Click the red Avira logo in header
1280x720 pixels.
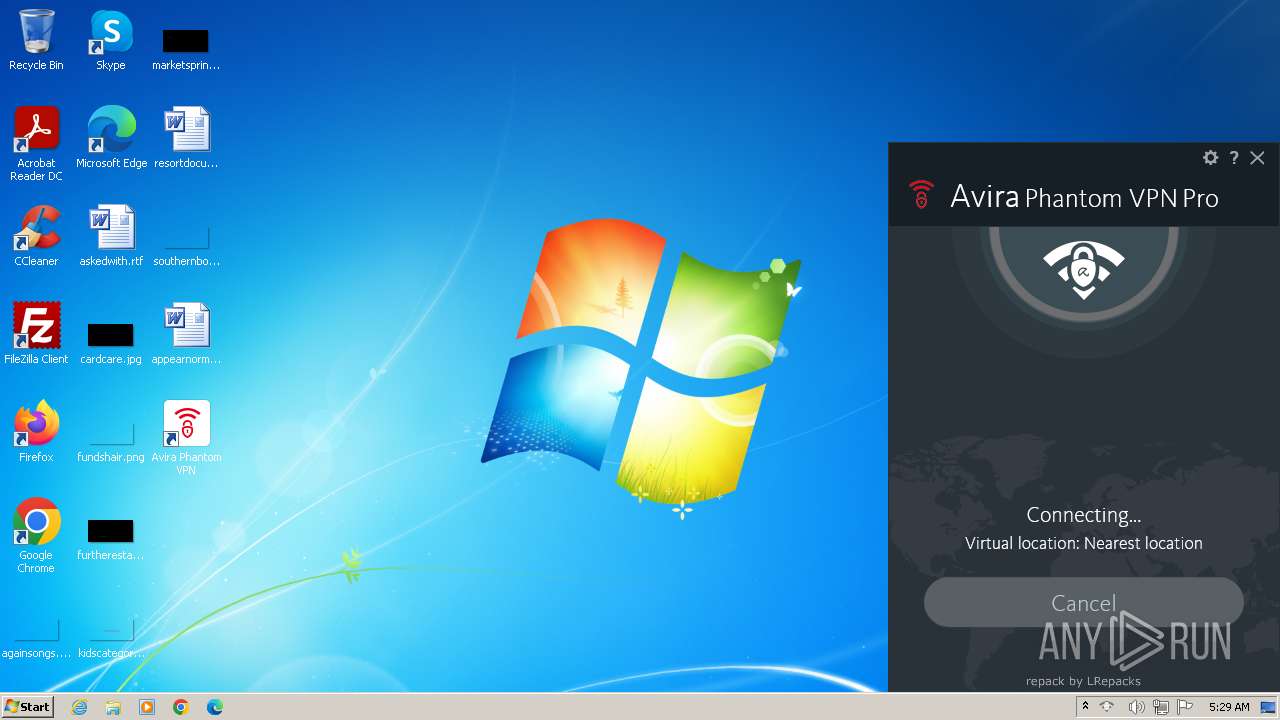(921, 195)
